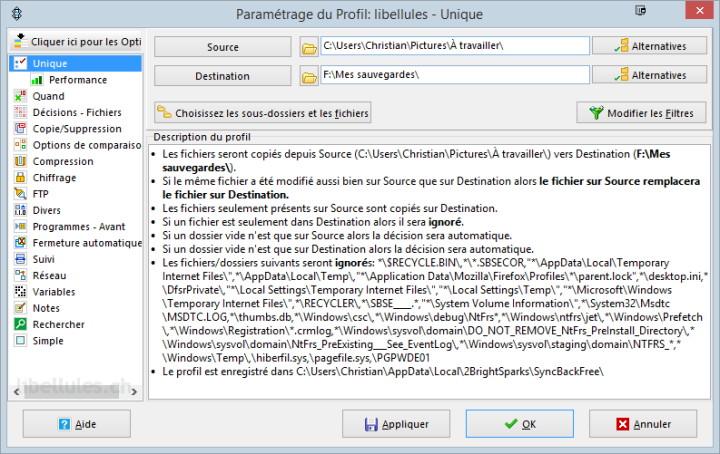Image resolution: width=720 pixels, height=454 pixels.
Task: Click the FTP icon
Action: (21, 194)
